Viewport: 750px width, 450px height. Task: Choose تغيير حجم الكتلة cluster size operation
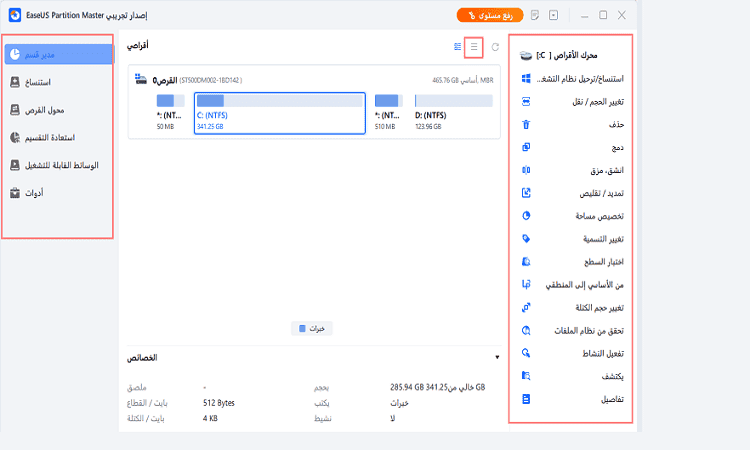(x=572, y=308)
